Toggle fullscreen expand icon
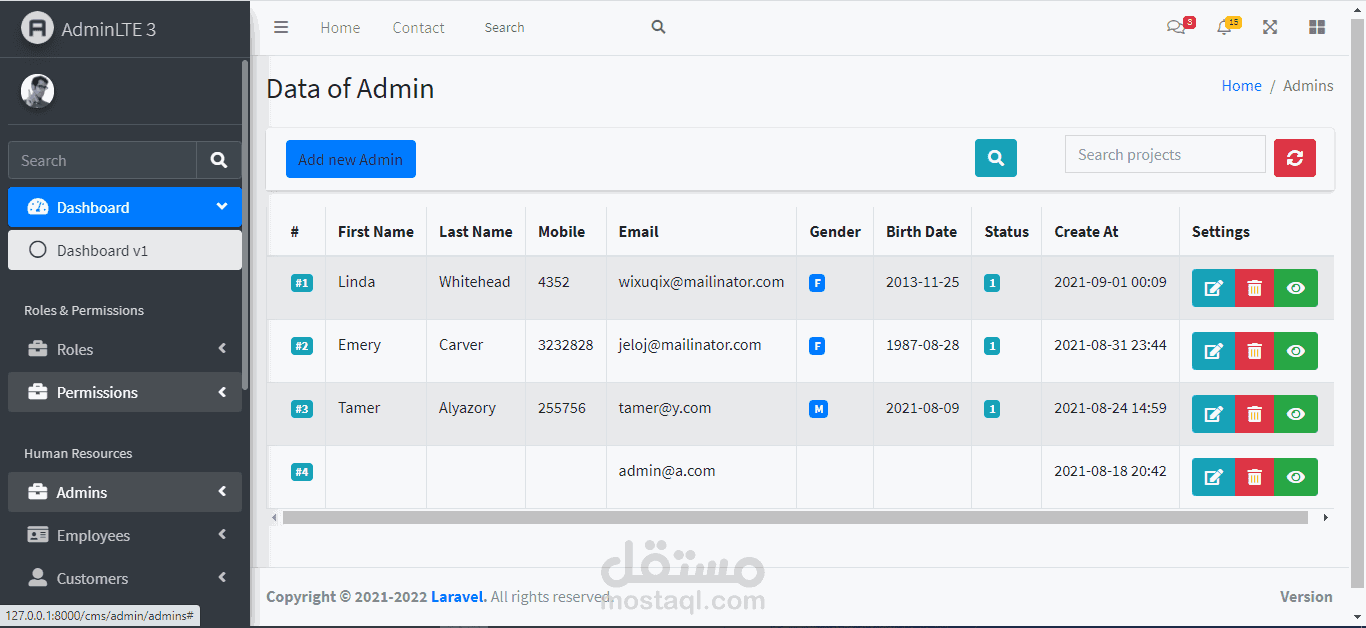Screen dimensions: 1366x628 tap(1270, 27)
